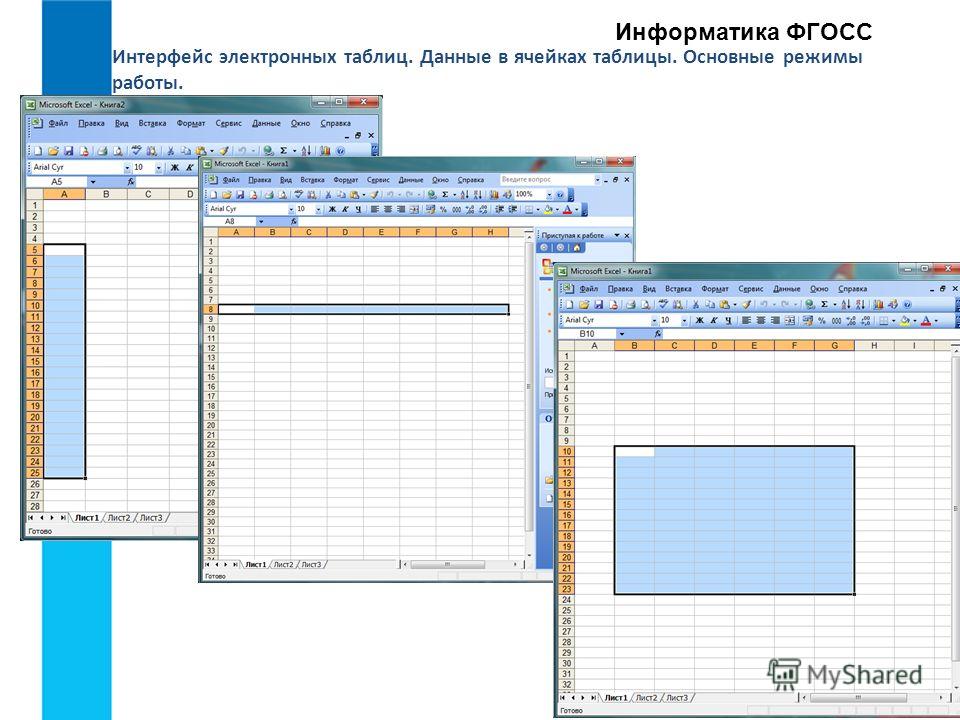This screenshot has width=960, height=720.
Task: Open Вставка menu in Книга2 window
Action: click(x=152, y=123)
